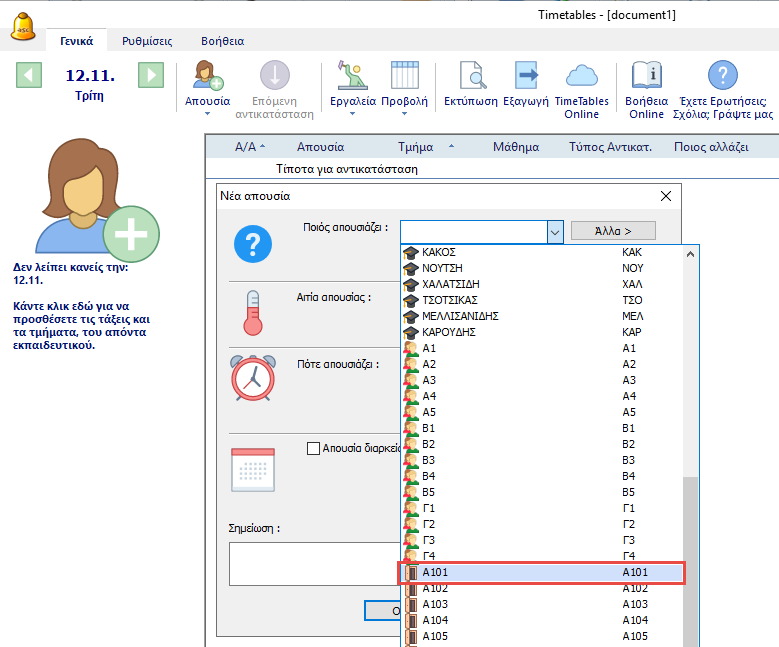Close the Νέα απουσία dialog

click(666, 197)
